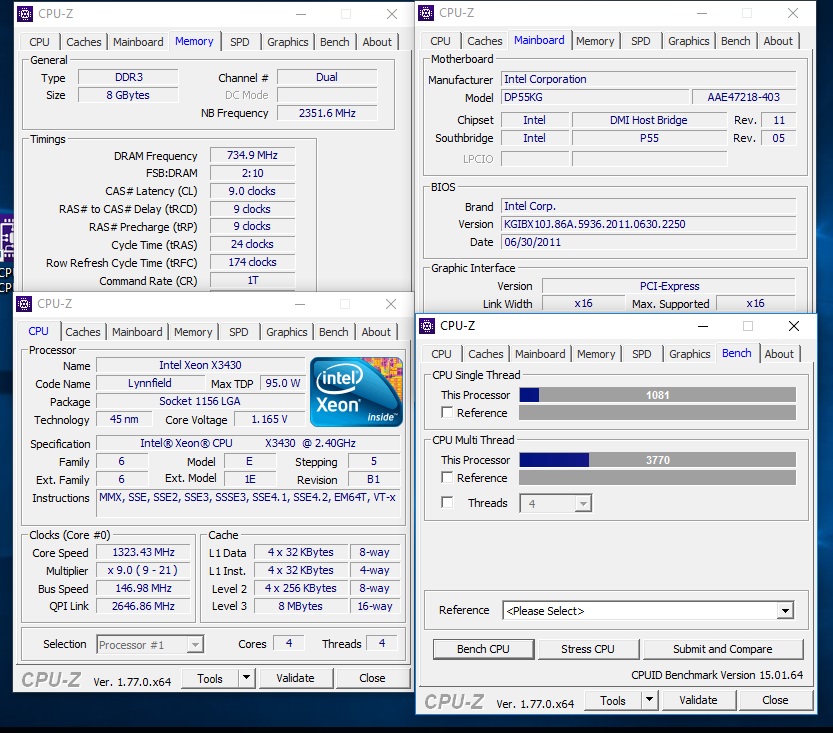
Task: Click CAS# Latency value 9.0 clocks
Action: click(x=252, y=191)
